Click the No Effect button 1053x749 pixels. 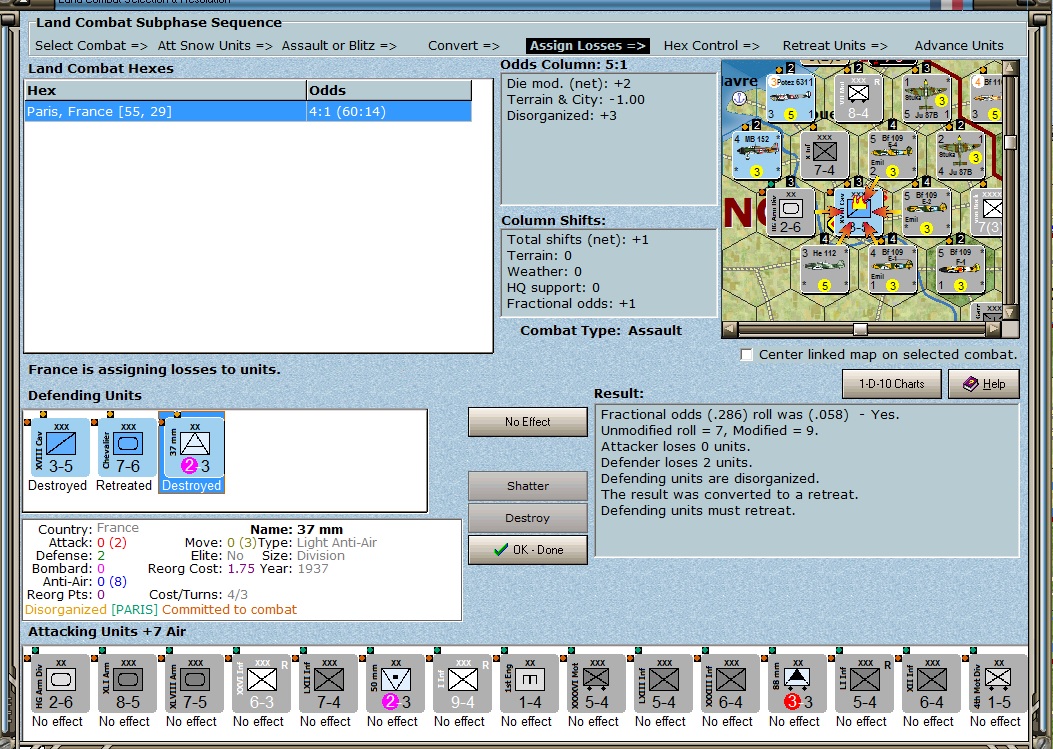(x=528, y=422)
